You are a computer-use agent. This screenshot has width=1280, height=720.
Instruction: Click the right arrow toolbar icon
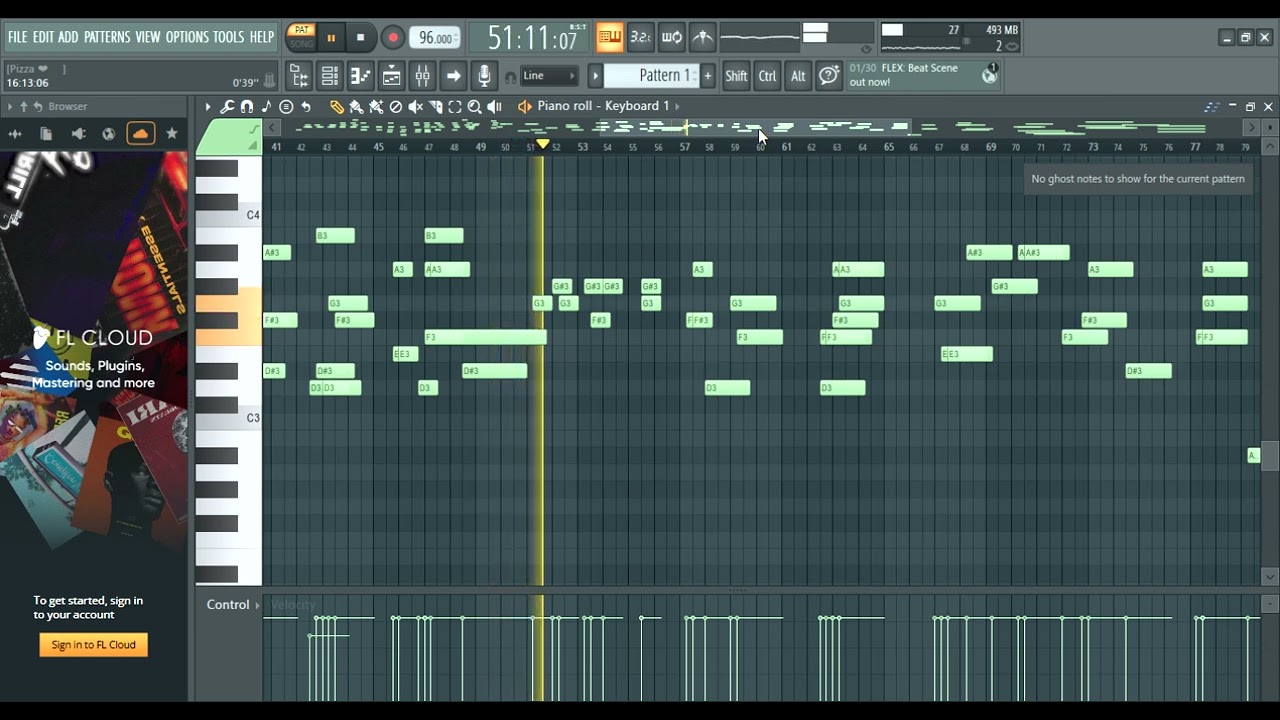point(453,76)
